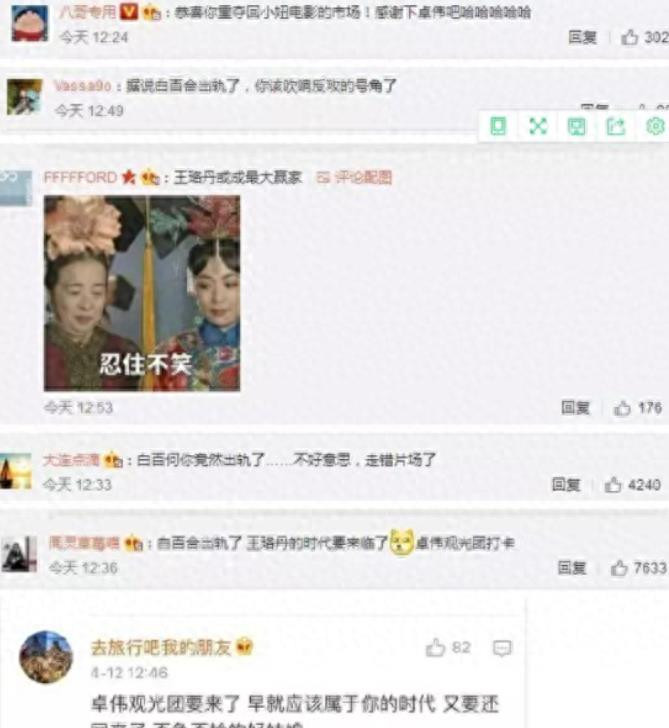The image size is (669, 728).
Task: Click the first green toolbar bookmark icon
Action: tap(498, 126)
